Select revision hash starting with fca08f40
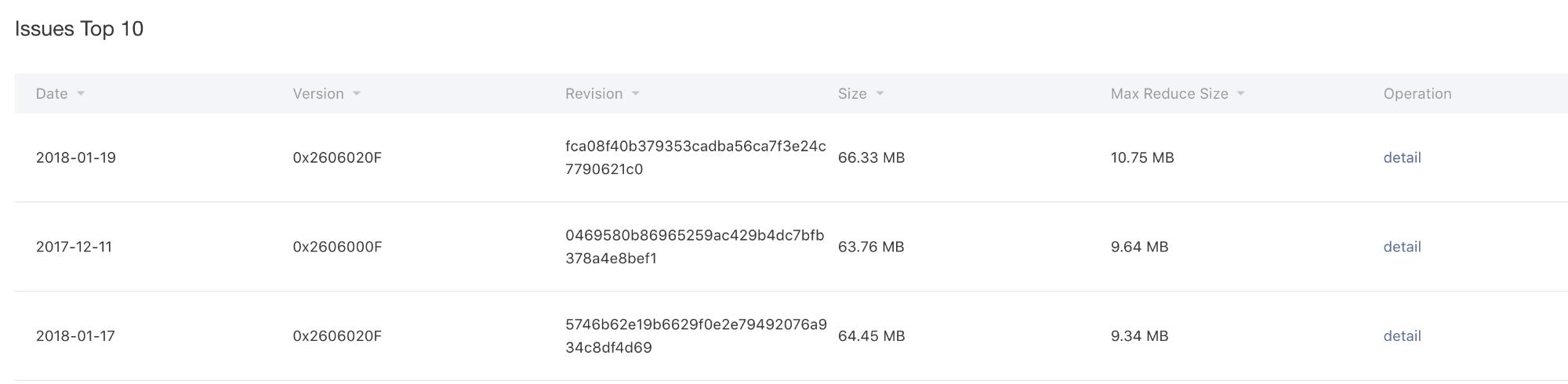This screenshot has width=1568, height=384. point(695,158)
